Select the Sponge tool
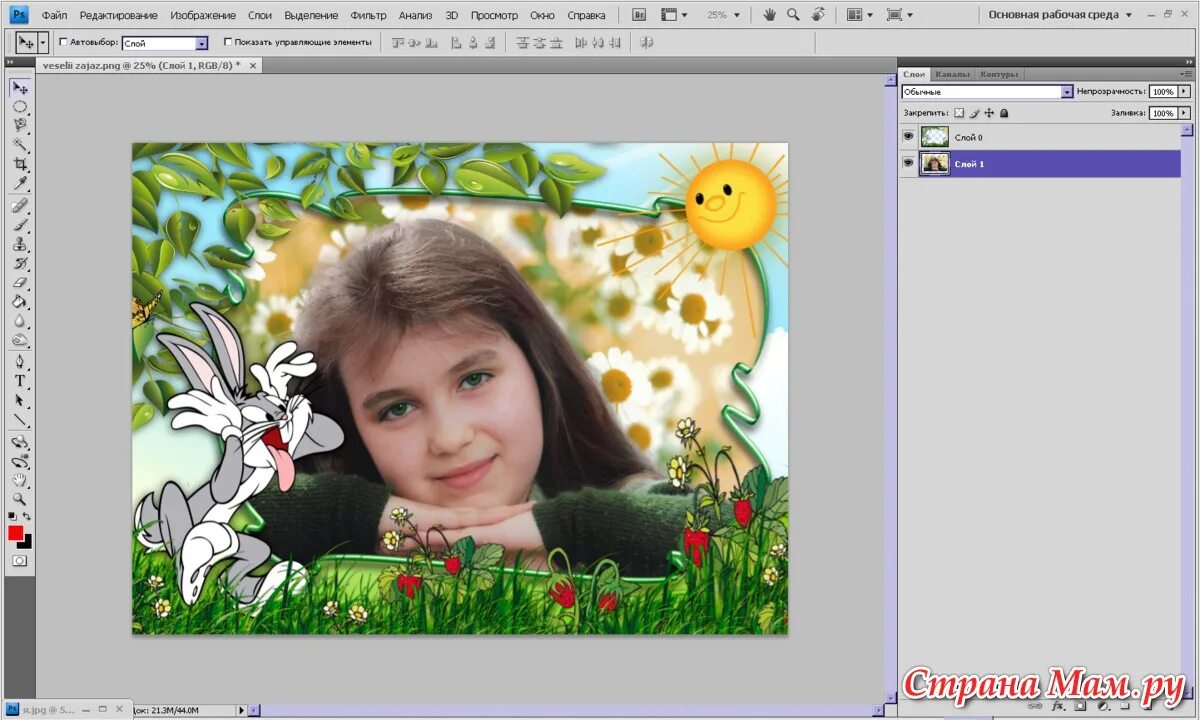Viewport: 1200px width, 720px height. (x=19, y=339)
